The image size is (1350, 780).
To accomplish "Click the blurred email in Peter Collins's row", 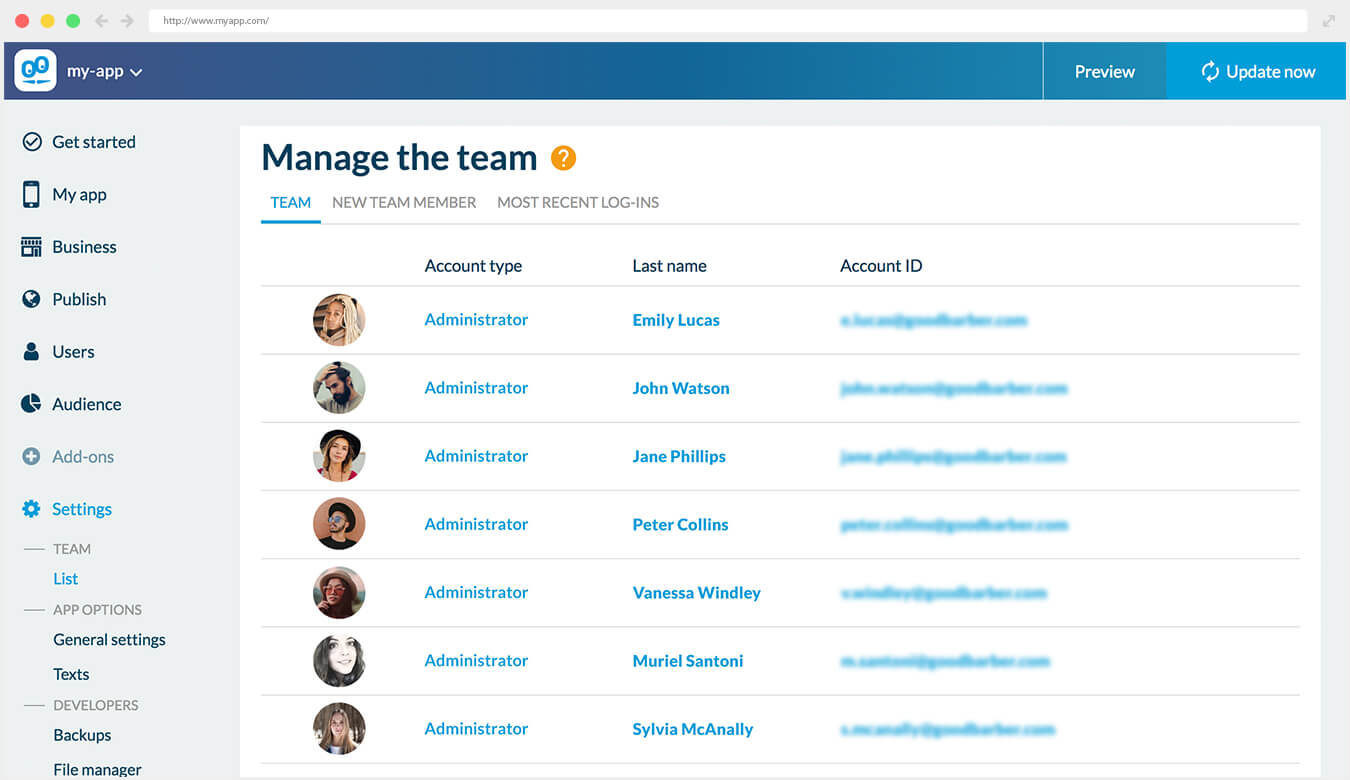I will click(x=954, y=524).
